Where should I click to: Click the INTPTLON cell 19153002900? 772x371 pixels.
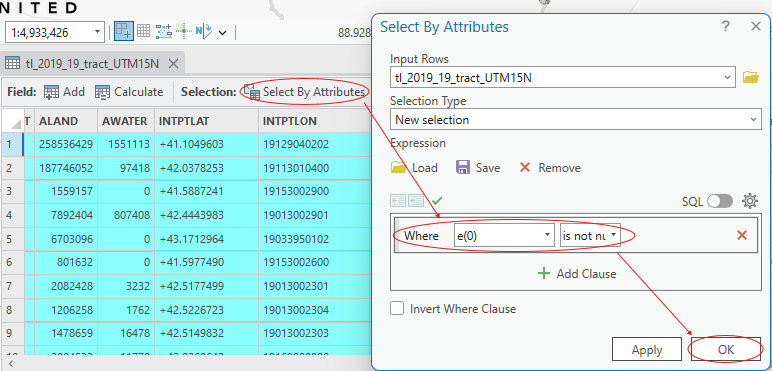[314, 192]
